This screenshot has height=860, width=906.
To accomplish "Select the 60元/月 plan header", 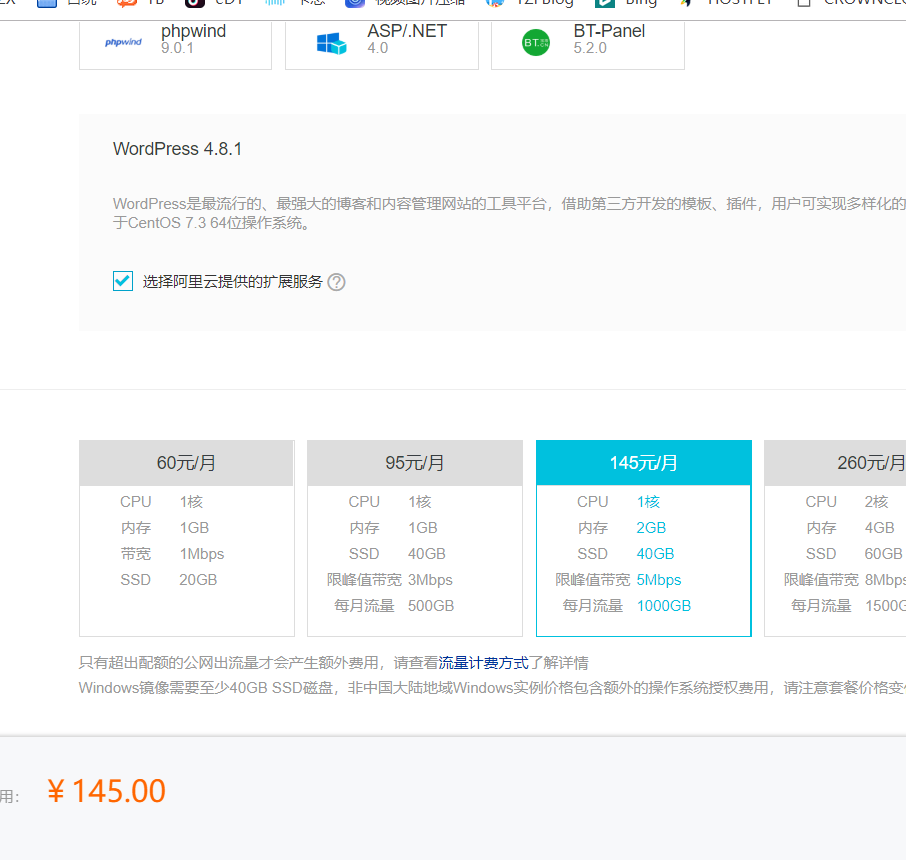I will (186, 463).
